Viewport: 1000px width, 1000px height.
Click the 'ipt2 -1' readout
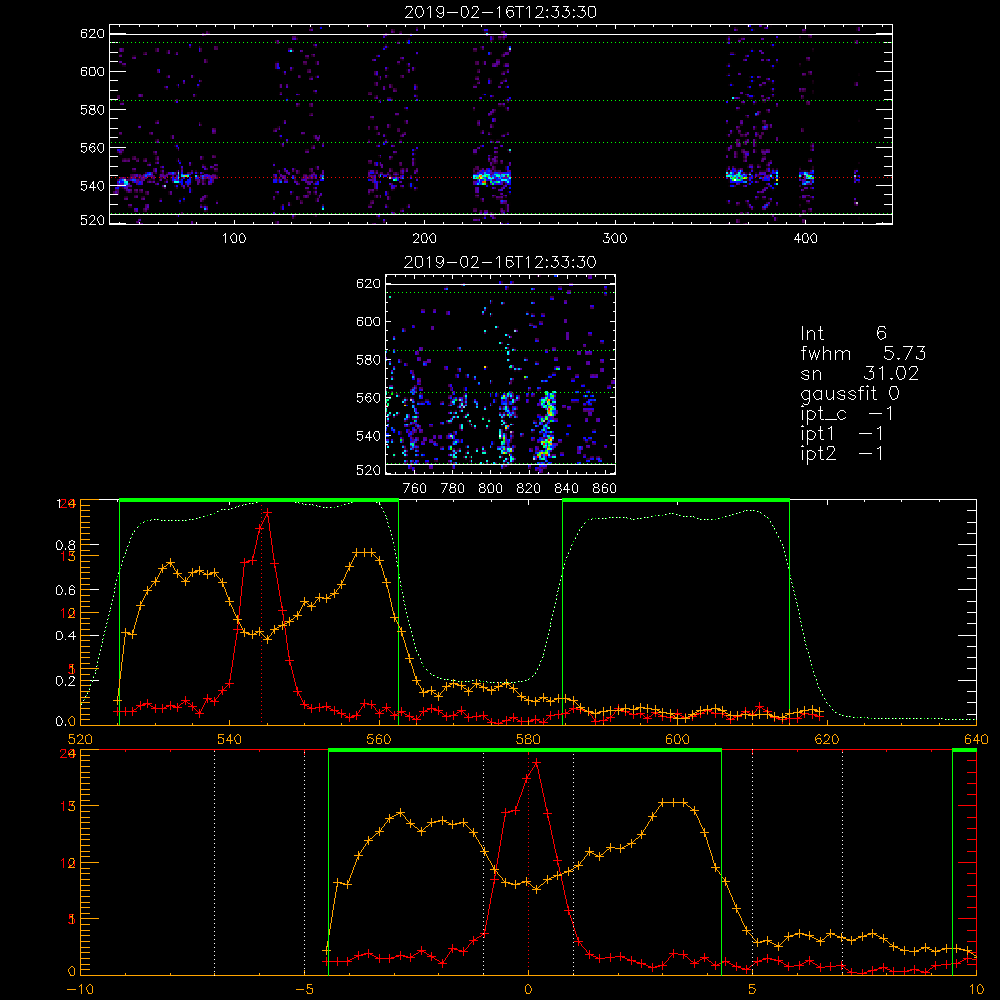(842, 453)
